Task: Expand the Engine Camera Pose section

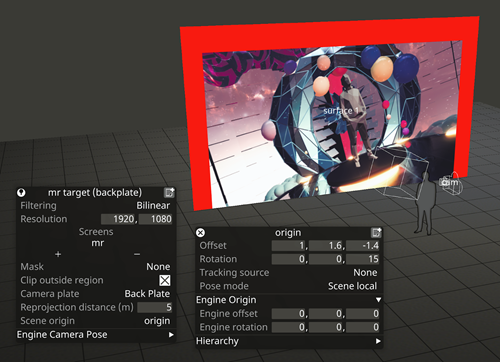Action: click(x=95, y=335)
